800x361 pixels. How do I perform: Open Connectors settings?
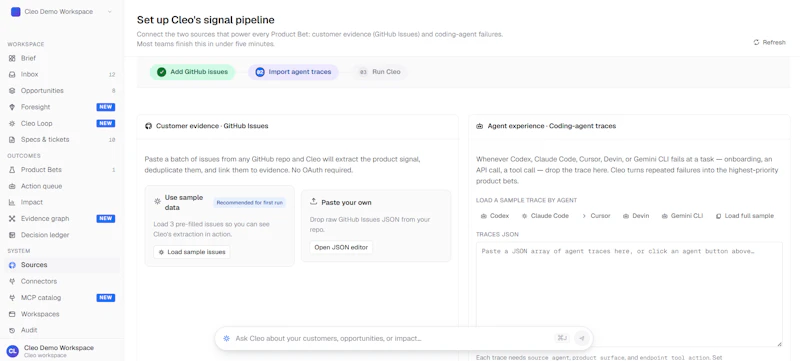61,281
